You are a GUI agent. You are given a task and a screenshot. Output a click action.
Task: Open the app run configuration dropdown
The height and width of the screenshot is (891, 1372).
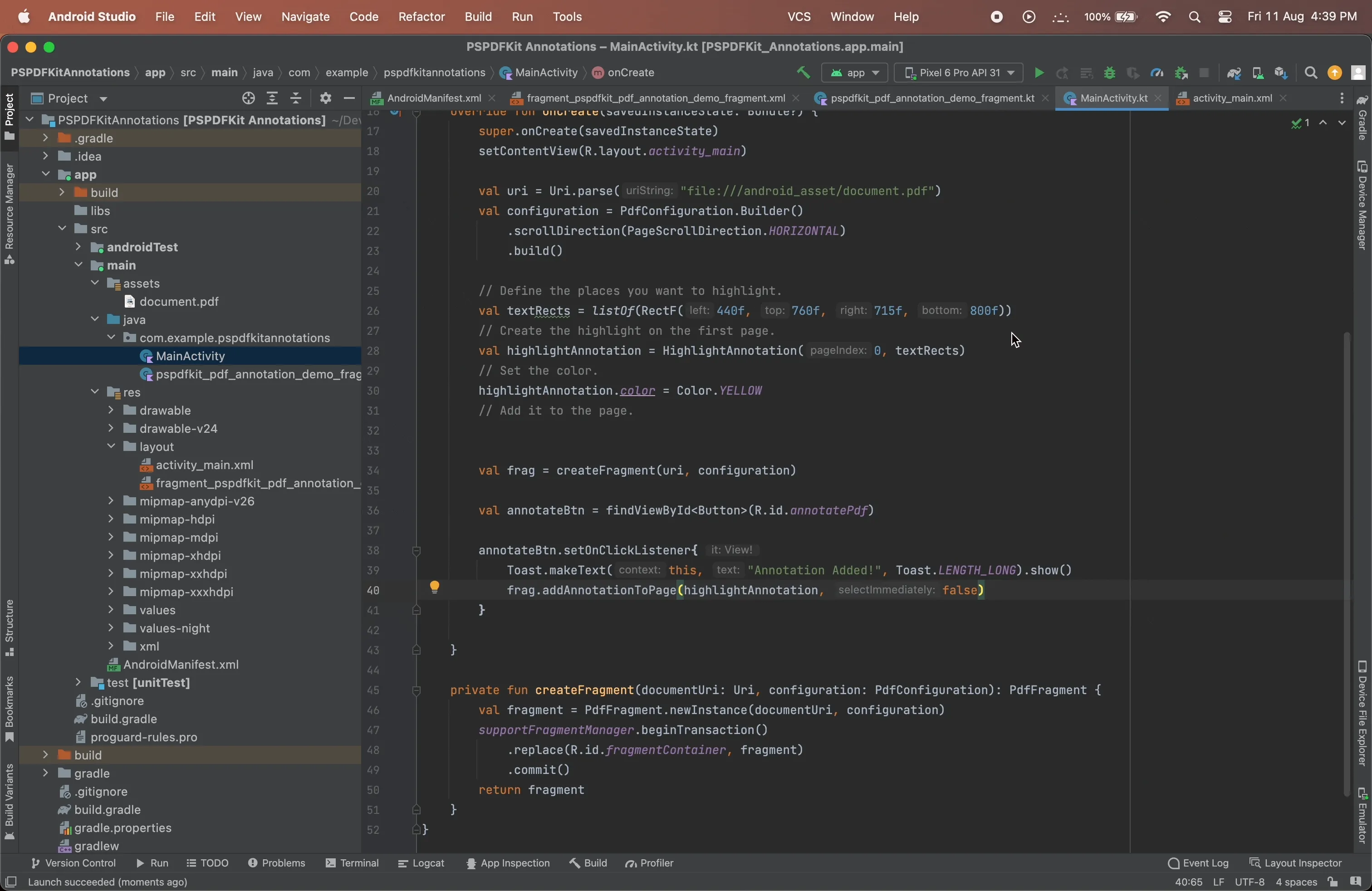[x=855, y=73]
